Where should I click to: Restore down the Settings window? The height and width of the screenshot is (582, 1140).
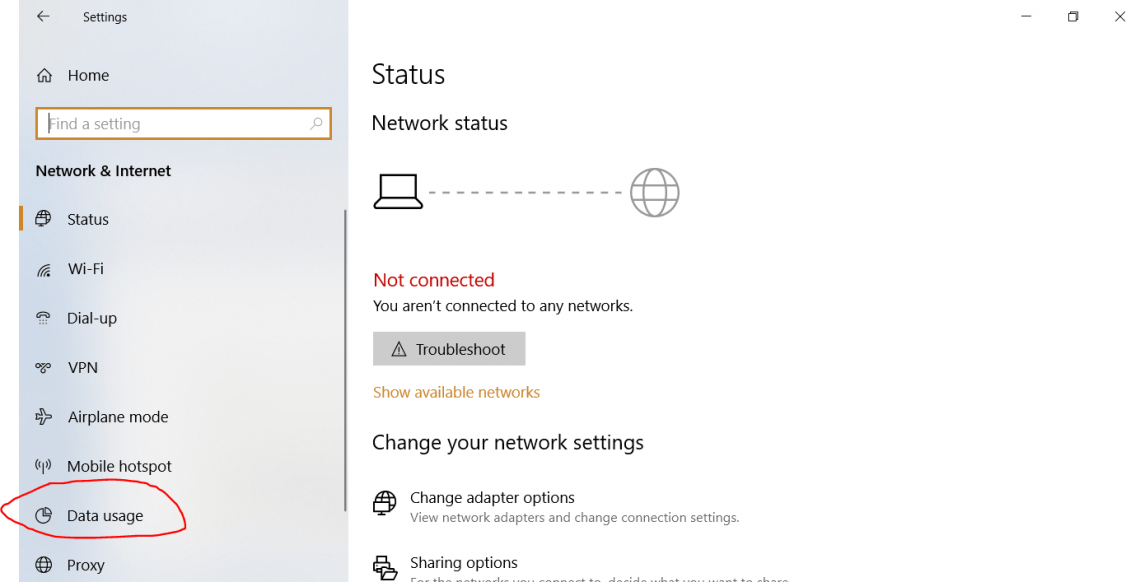pyautogui.click(x=1073, y=17)
